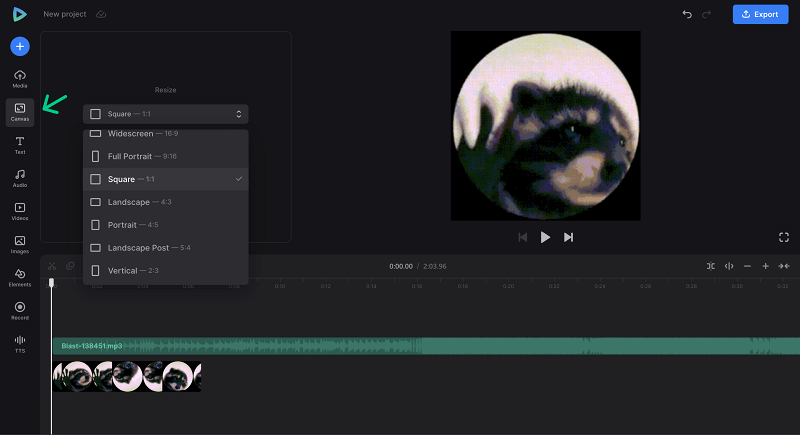This screenshot has height=435, width=800.
Task: Open the Media upload panel
Action: tap(20, 79)
